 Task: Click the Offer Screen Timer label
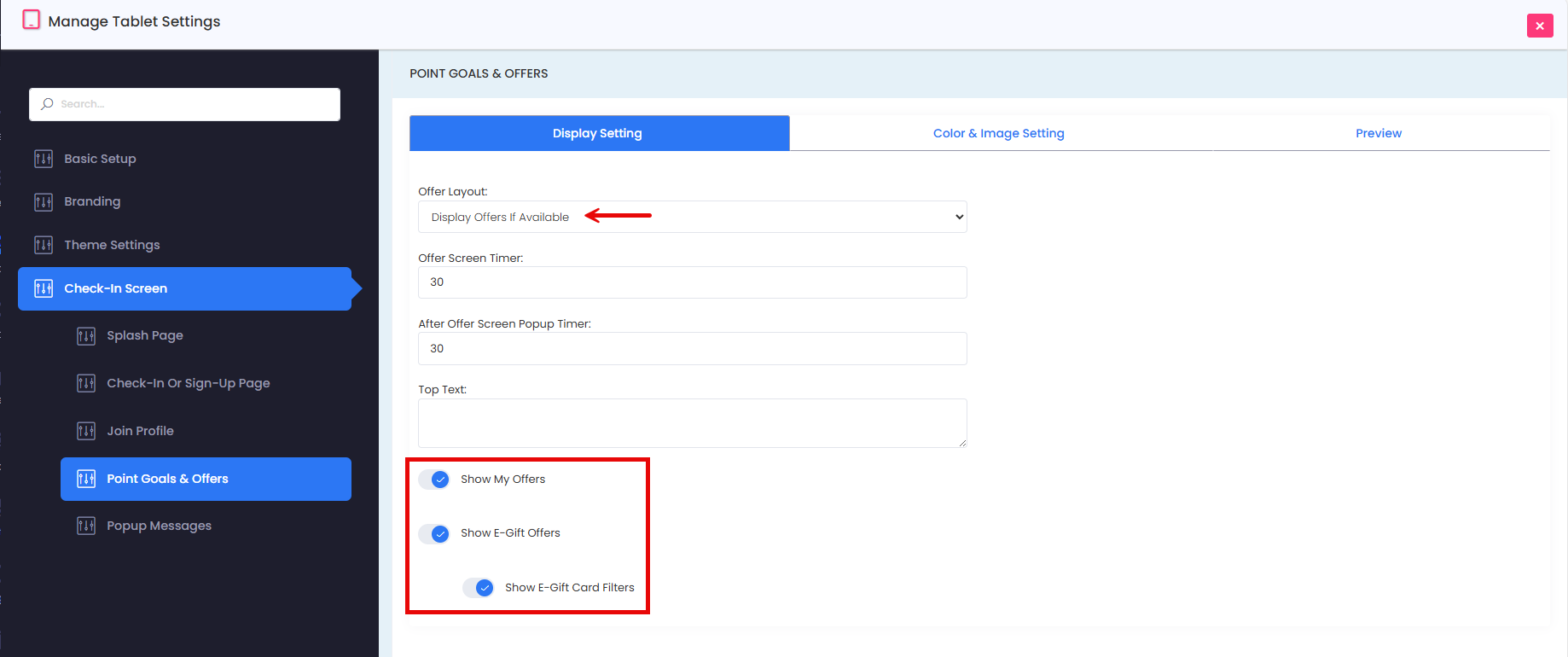[471, 258]
